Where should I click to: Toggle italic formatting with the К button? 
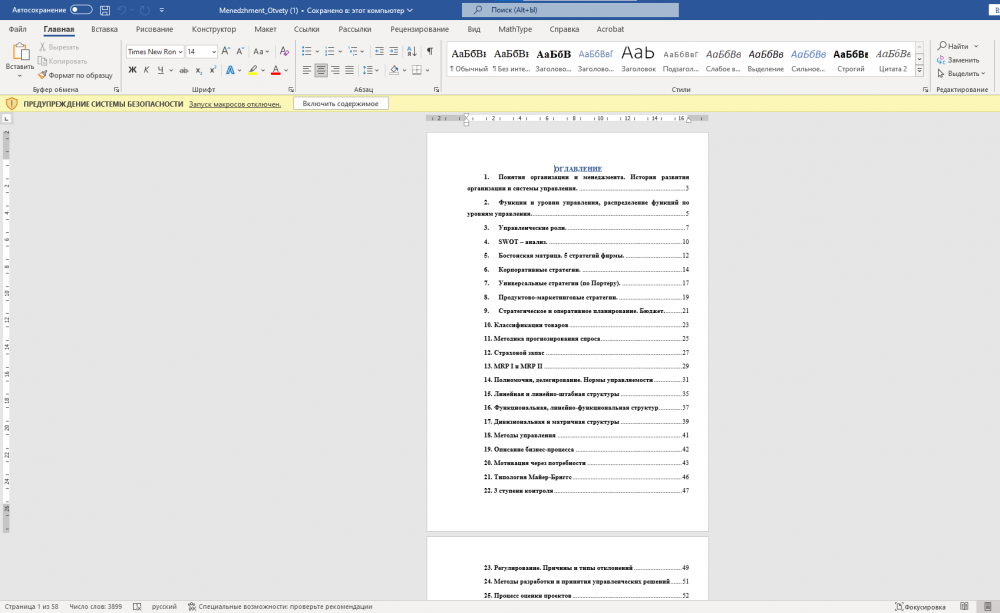click(x=146, y=70)
